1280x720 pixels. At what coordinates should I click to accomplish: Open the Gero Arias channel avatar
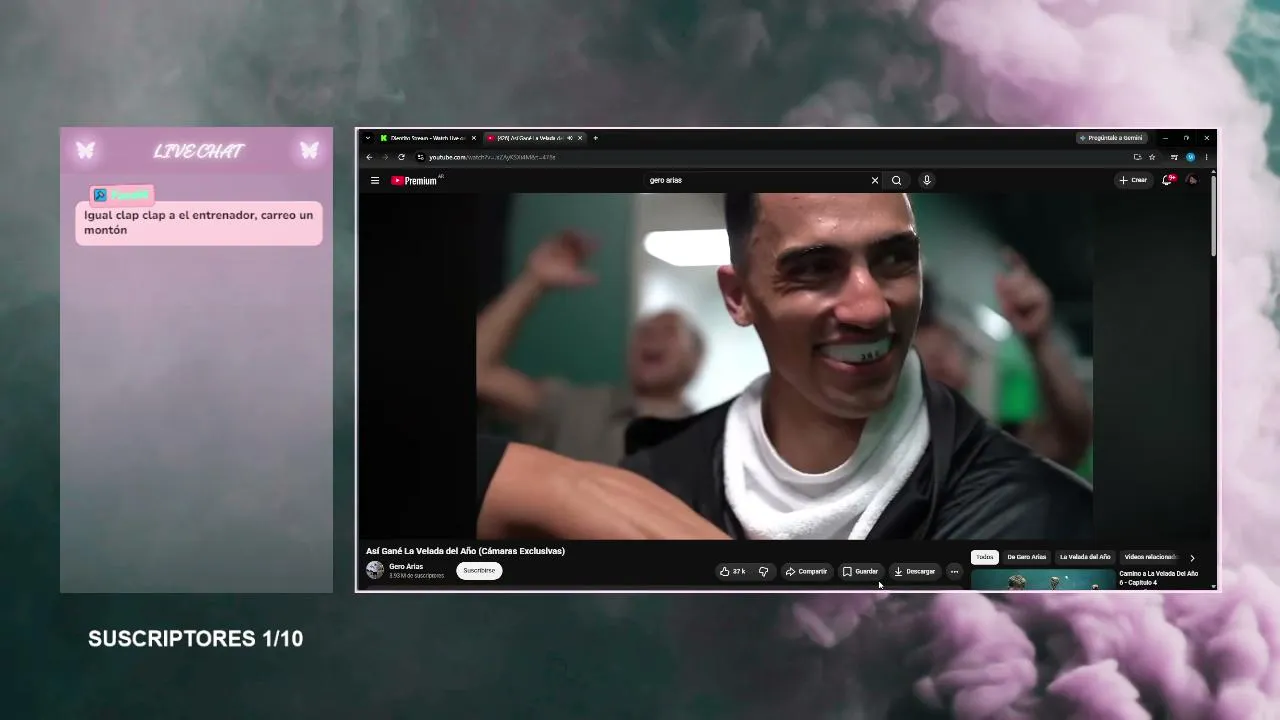pyautogui.click(x=375, y=570)
